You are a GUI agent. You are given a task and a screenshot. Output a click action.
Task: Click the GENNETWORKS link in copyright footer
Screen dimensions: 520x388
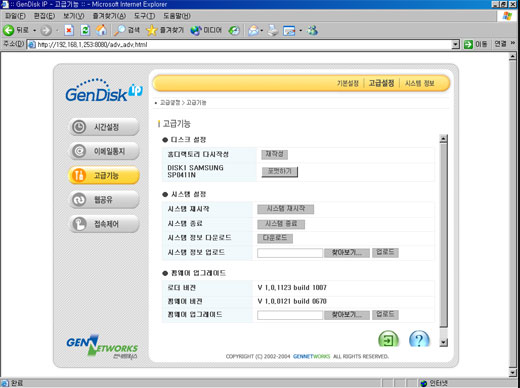(312, 356)
